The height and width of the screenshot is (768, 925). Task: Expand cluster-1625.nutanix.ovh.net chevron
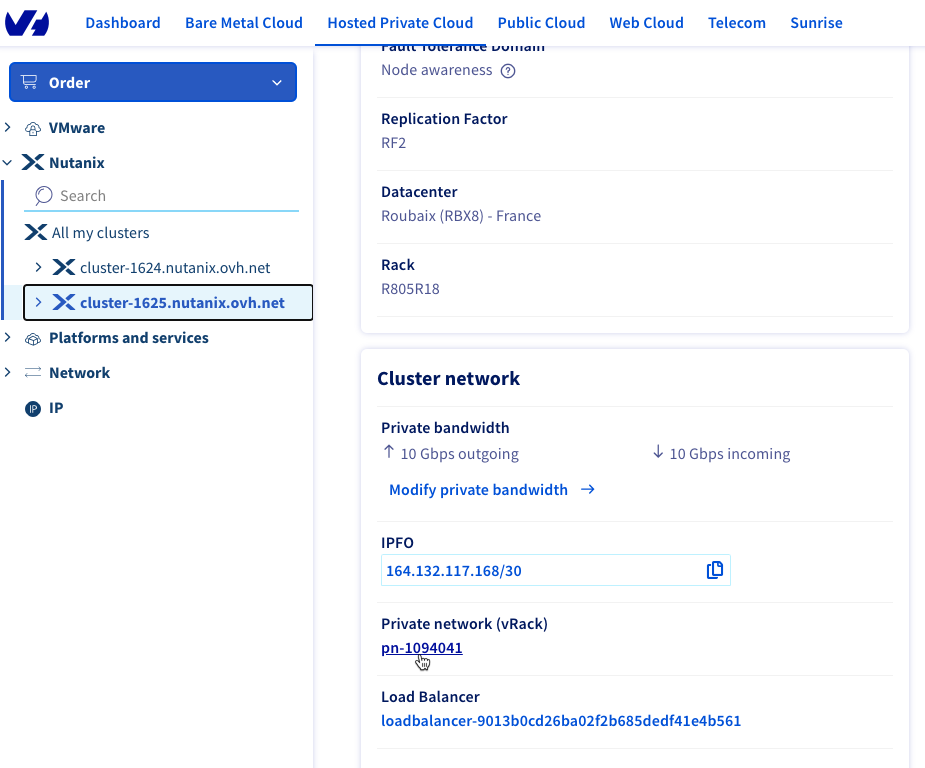[x=38, y=302]
